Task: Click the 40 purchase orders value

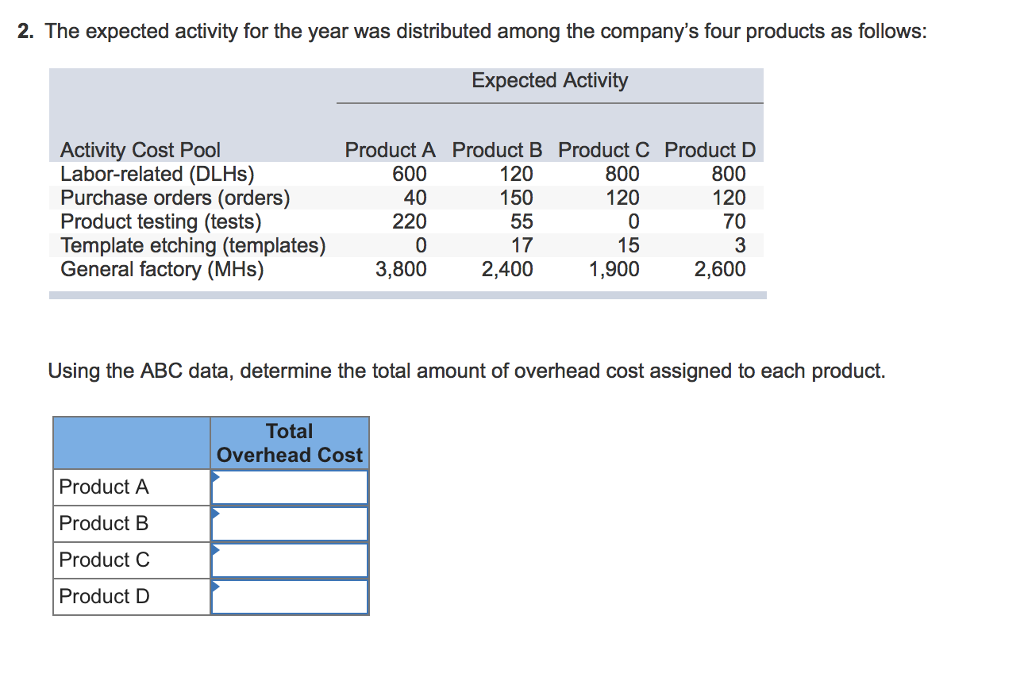Action: [415, 198]
